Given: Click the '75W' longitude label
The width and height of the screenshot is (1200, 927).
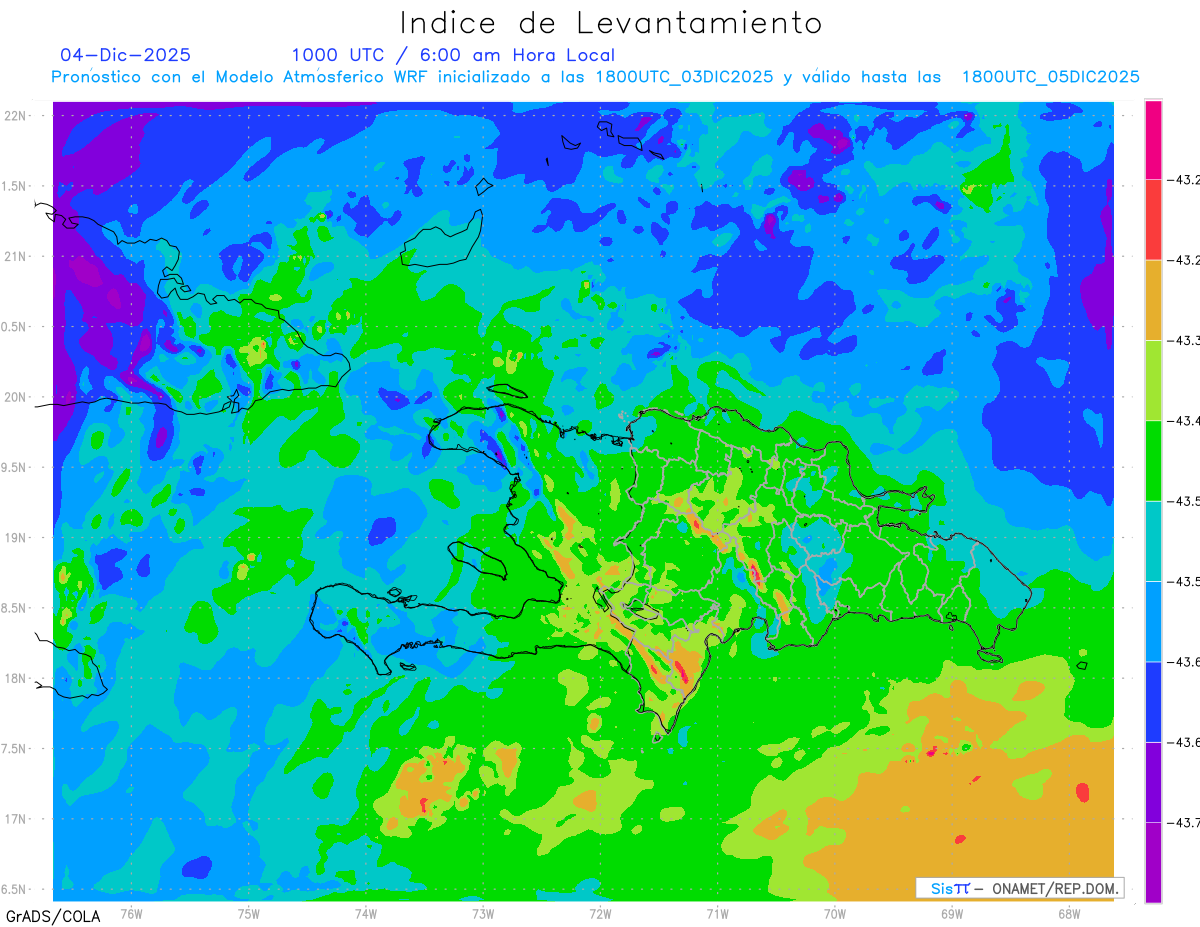Looking at the screenshot, I should 248,912.
